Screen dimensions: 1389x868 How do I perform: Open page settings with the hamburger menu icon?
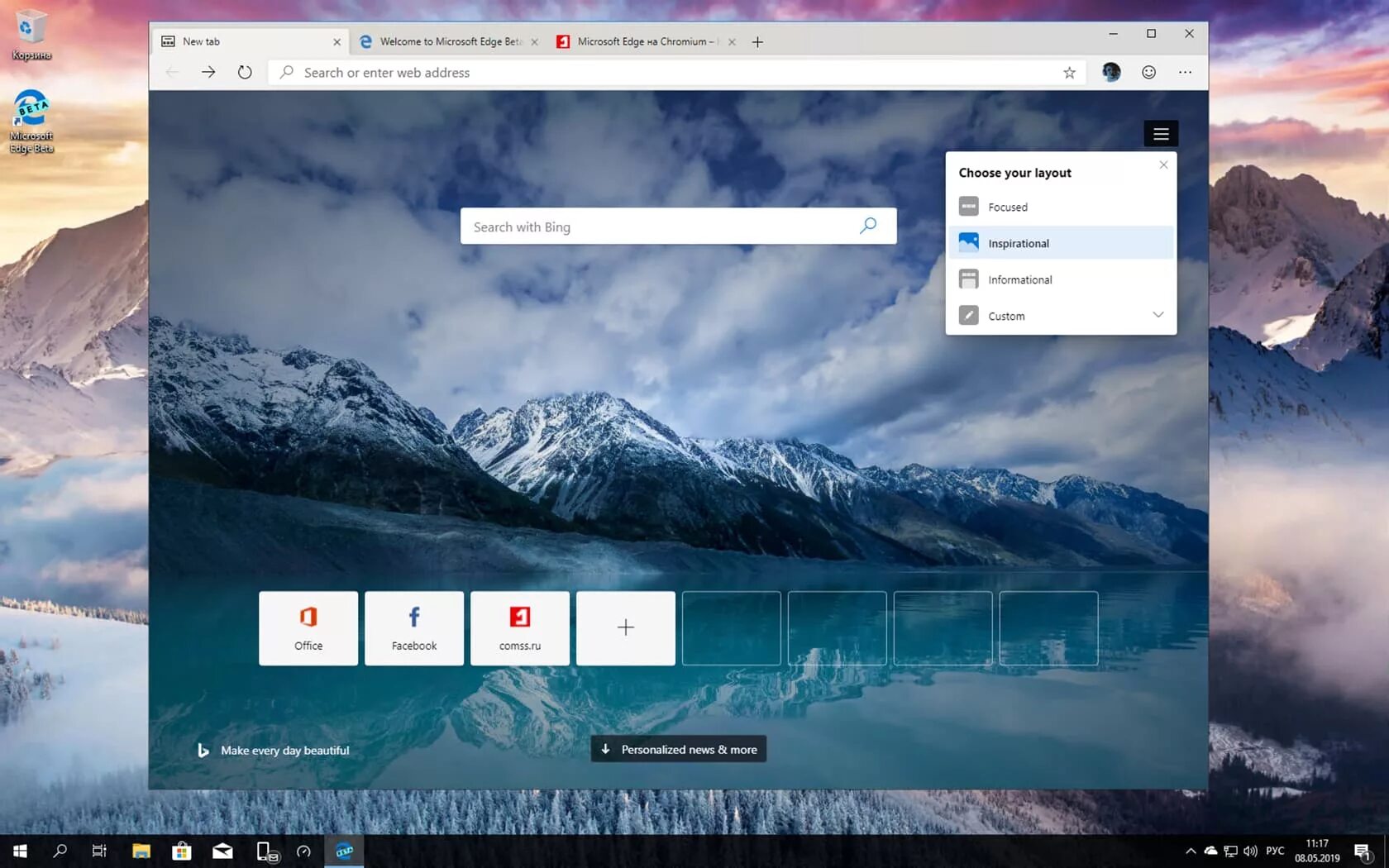click(1161, 133)
